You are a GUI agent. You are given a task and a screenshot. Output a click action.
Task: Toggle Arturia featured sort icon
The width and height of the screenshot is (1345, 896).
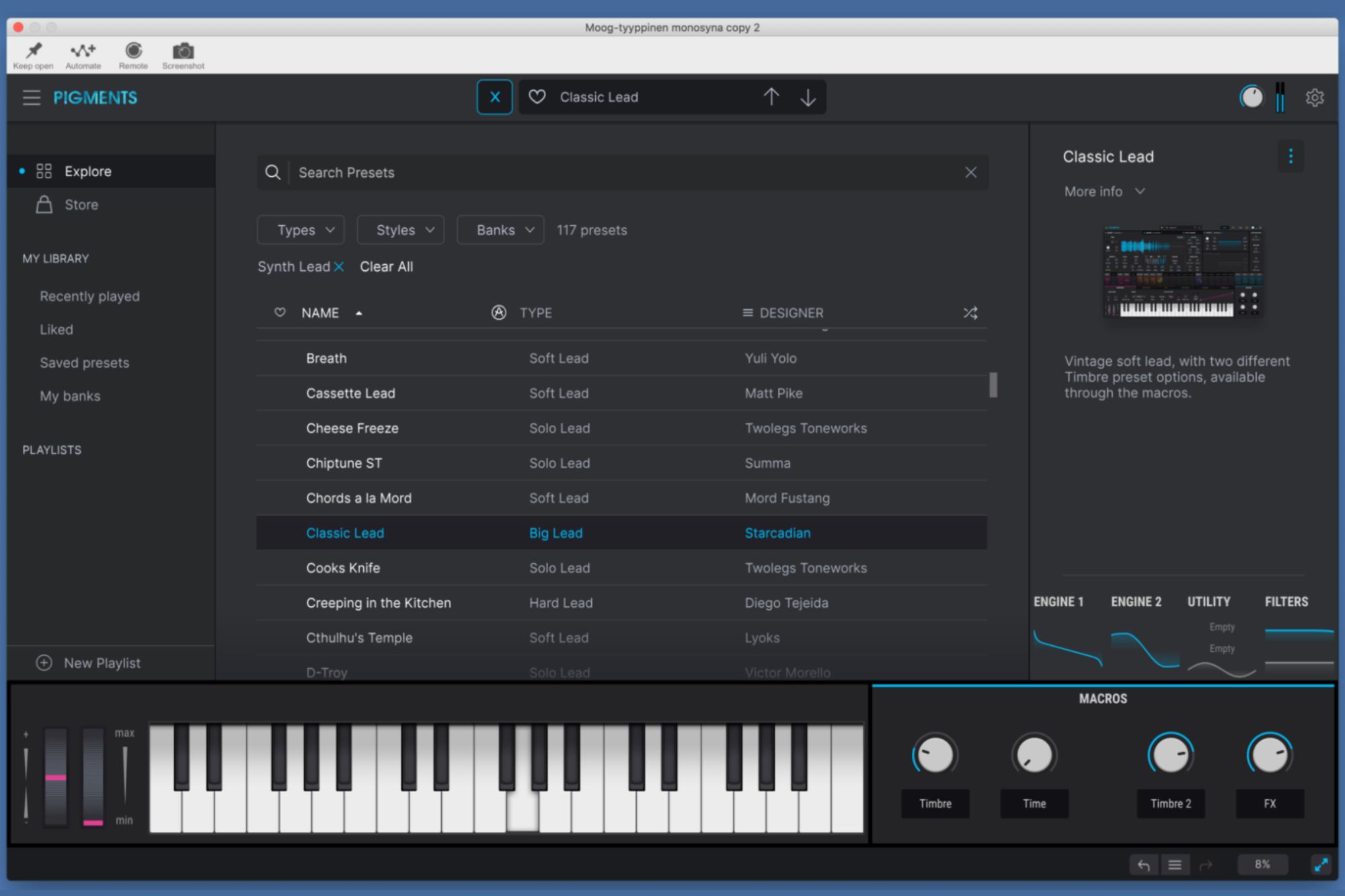pos(498,313)
